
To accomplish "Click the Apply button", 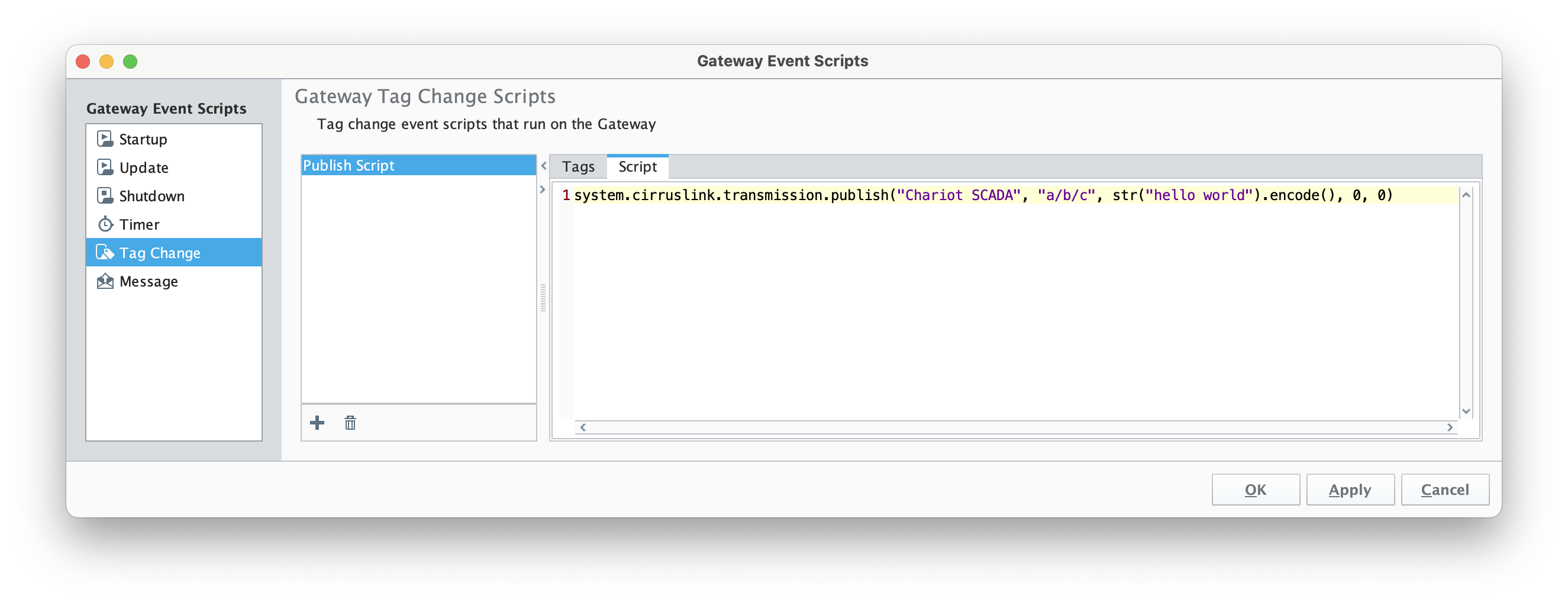I will coord(1350,490).
